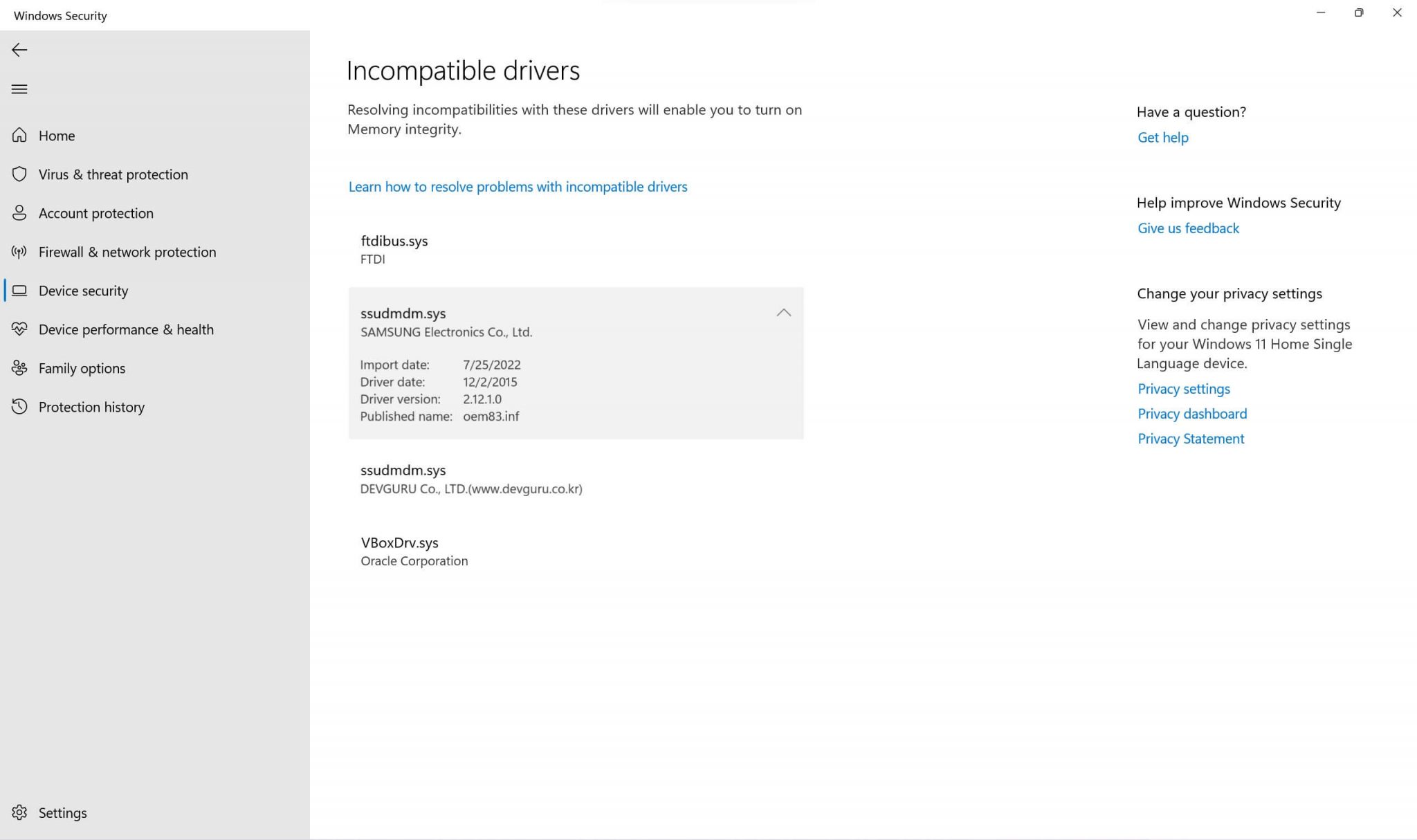Open Family options via the family icon
Viewport: 1417px width, 840px height.
[x=19, y=368]
